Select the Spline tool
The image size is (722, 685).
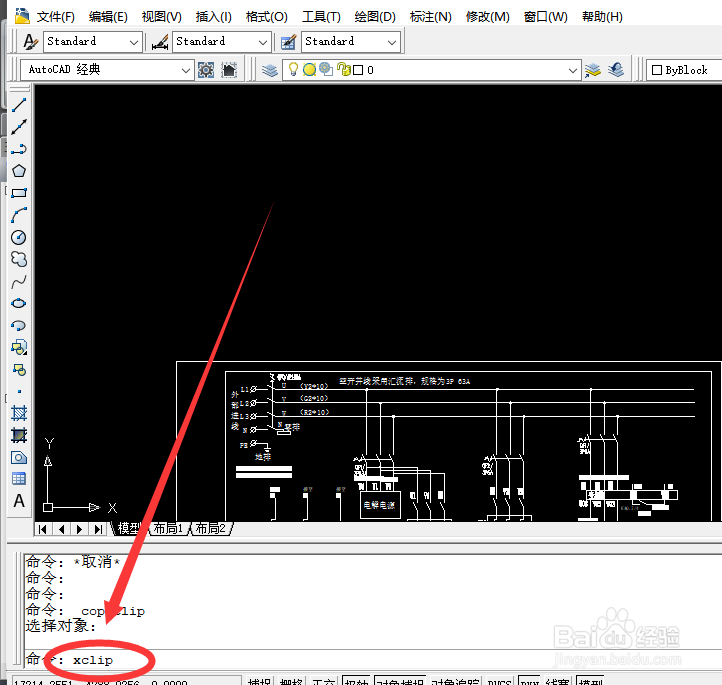pos(19,281)
